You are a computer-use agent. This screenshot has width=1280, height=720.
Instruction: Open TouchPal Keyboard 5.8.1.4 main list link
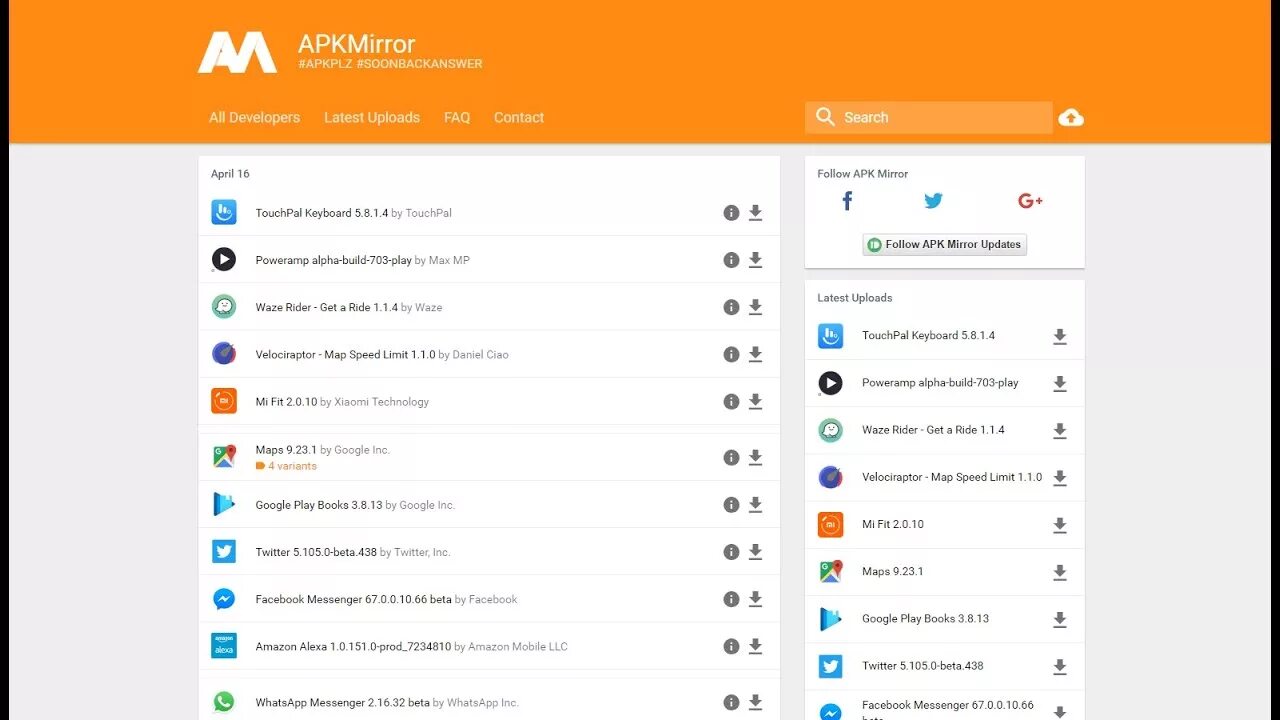322,213
